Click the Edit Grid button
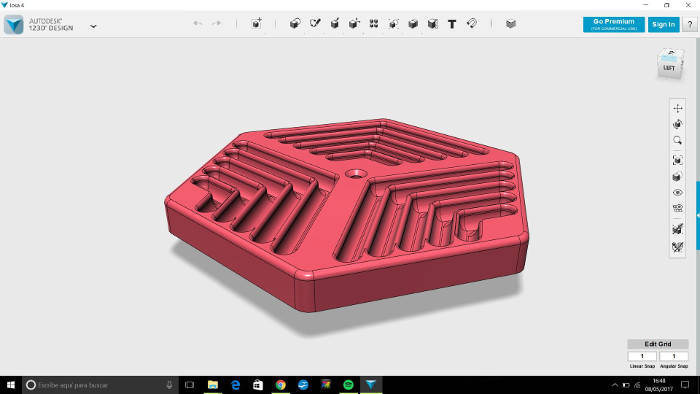700x394 pixels. (658, 344)
